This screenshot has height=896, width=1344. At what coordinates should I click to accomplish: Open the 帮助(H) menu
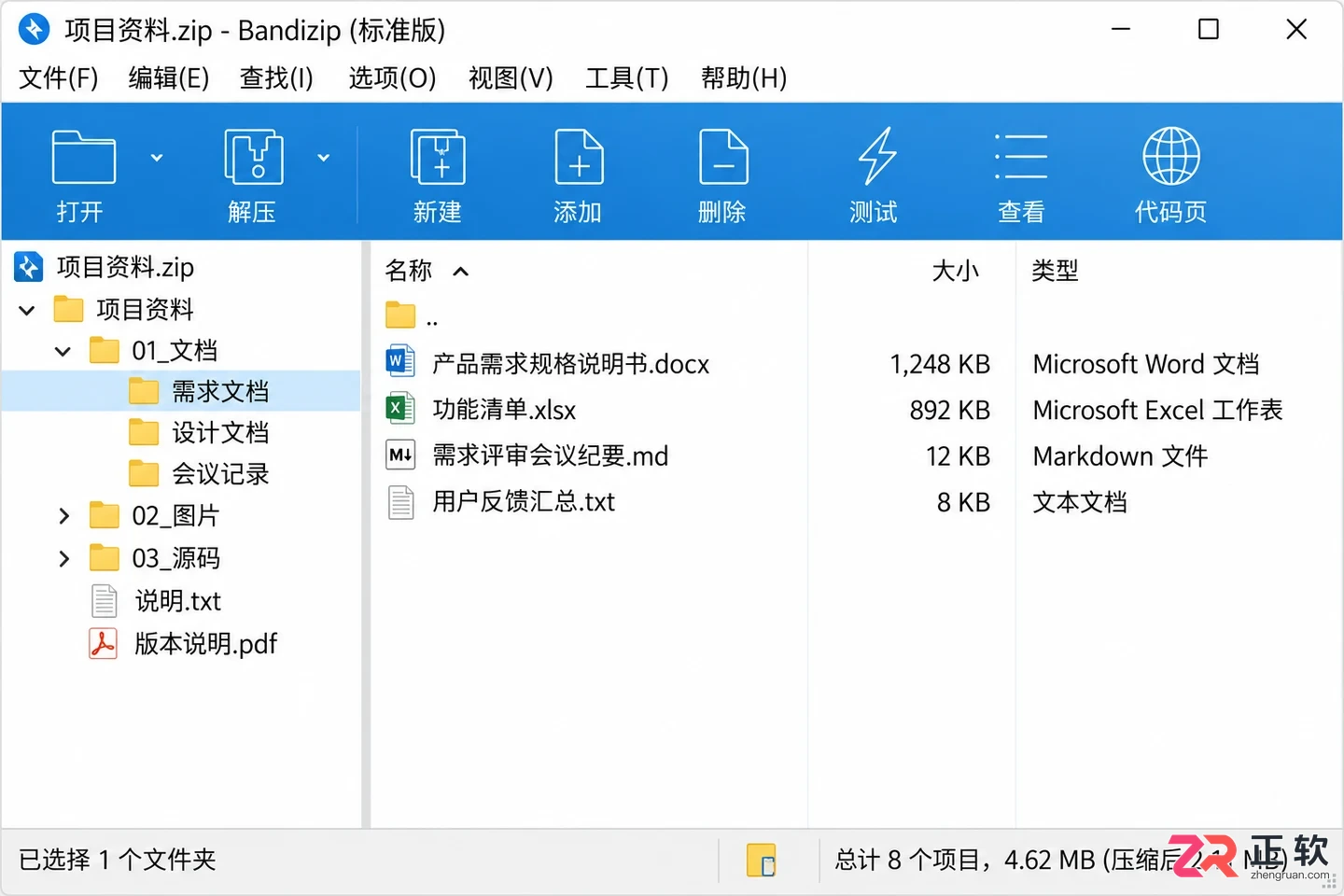[x=744, y=77]
